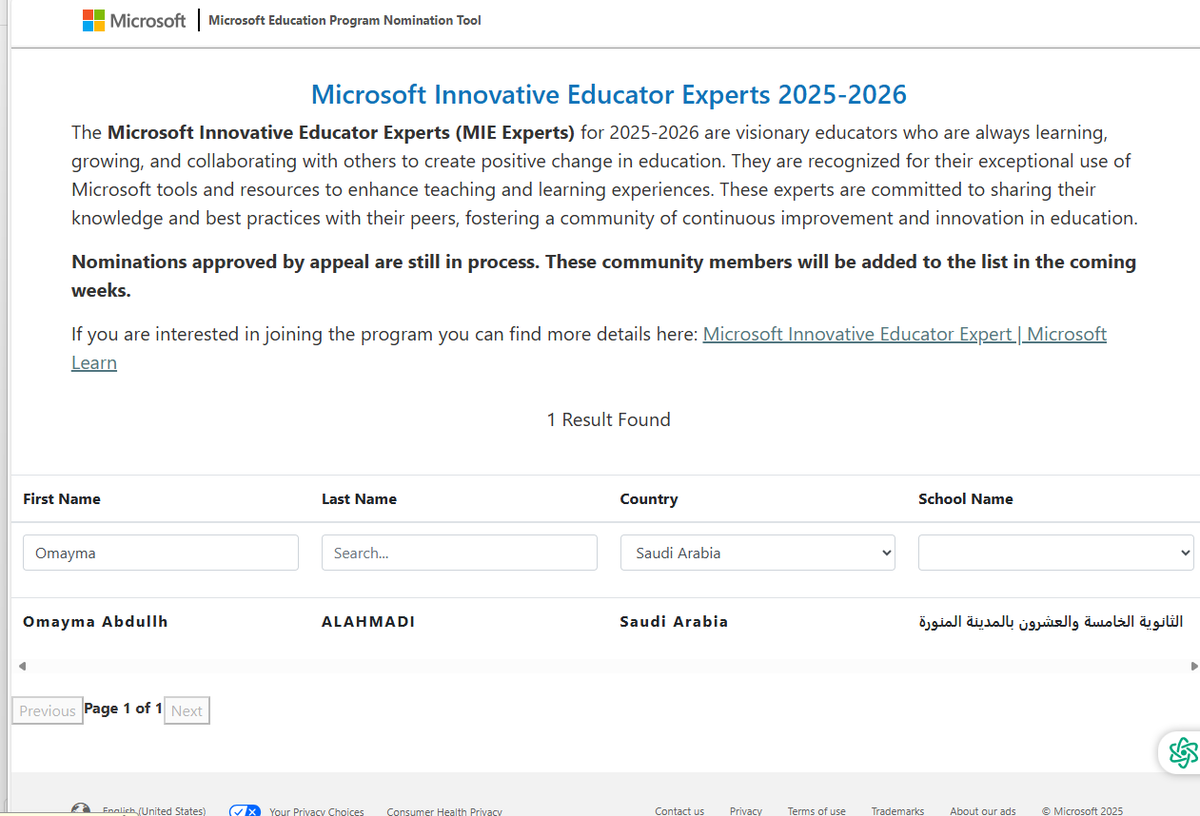This screenshot has width=1200, height=816.
Task: Sort by Last Name column header
Action: 359,499
